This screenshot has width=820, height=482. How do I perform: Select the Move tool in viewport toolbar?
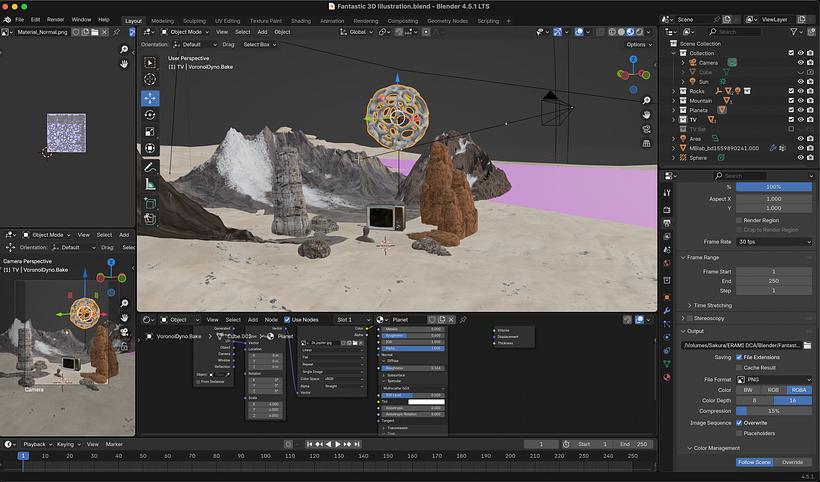150,98
